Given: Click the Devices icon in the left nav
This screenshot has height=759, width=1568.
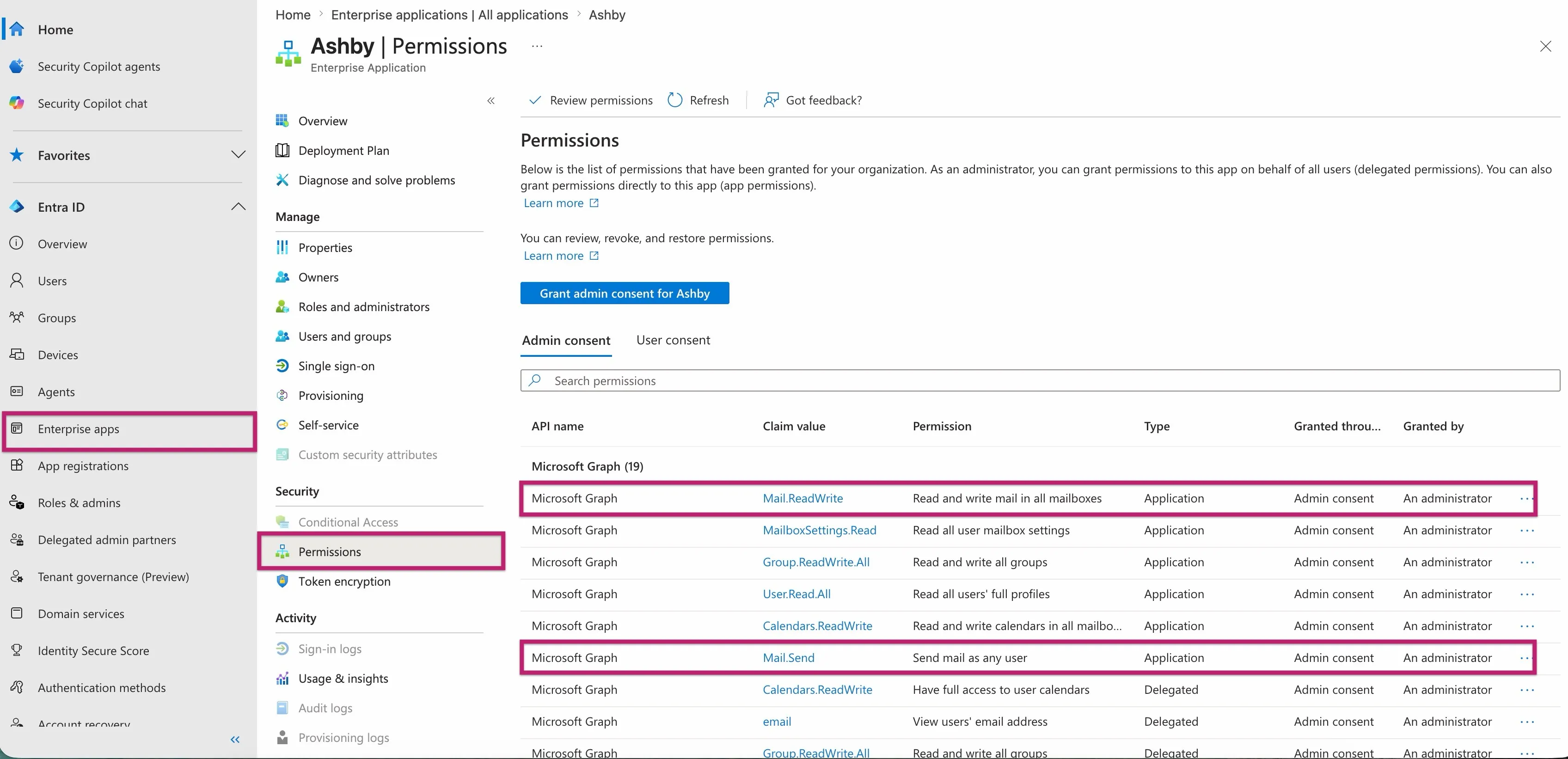Looking at the screenshot, I should pos(17,355).
